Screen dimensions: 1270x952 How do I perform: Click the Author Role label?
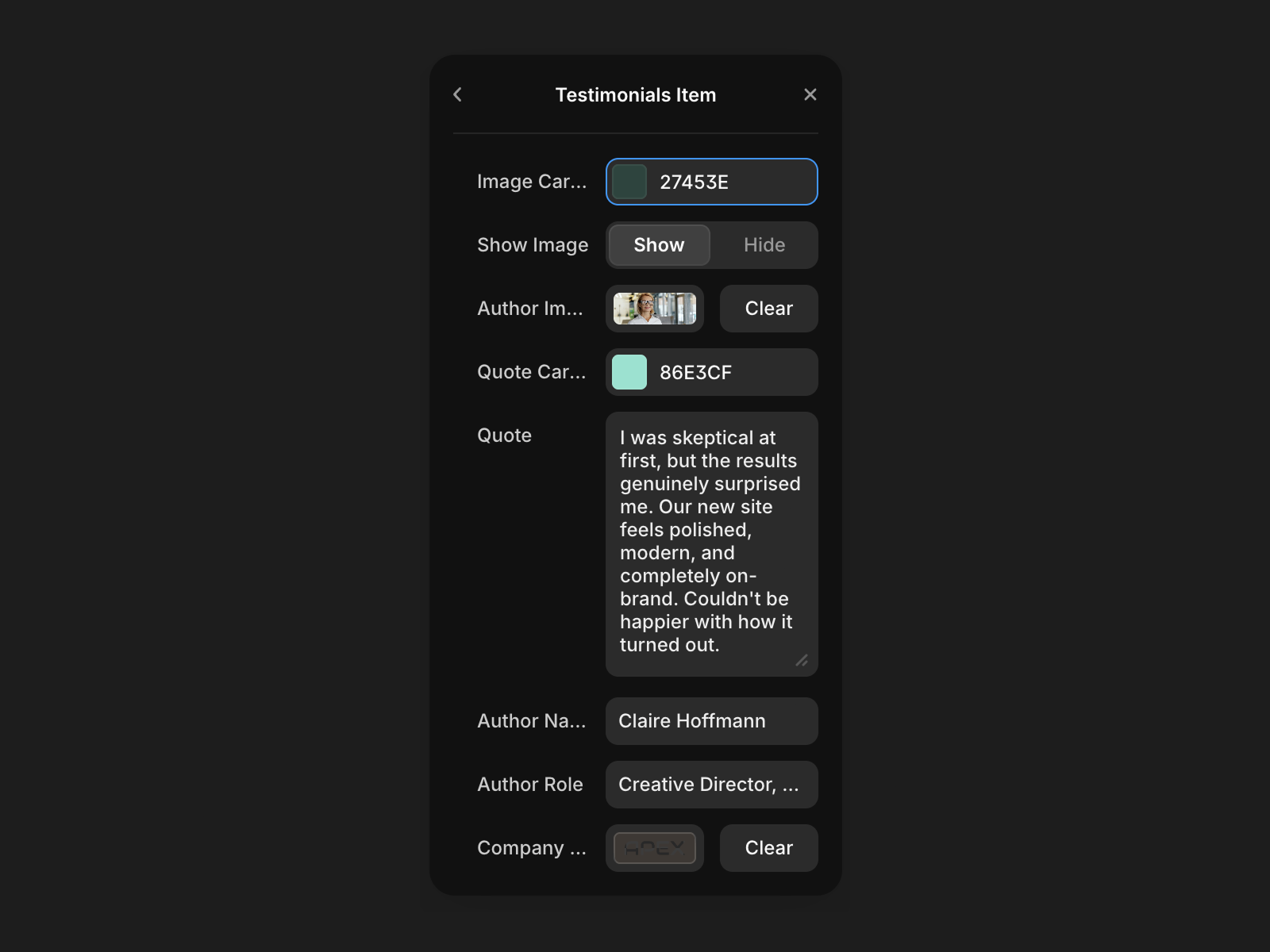530,785
